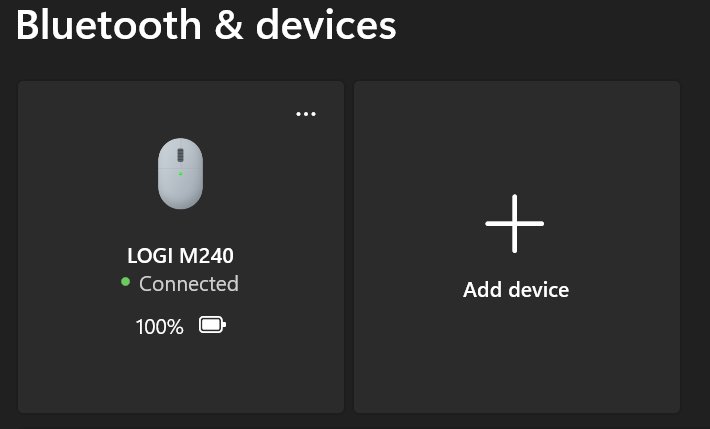Click the LOGI M240 mouse picture
Screen dimensions: 710x429
coord(180,173)
